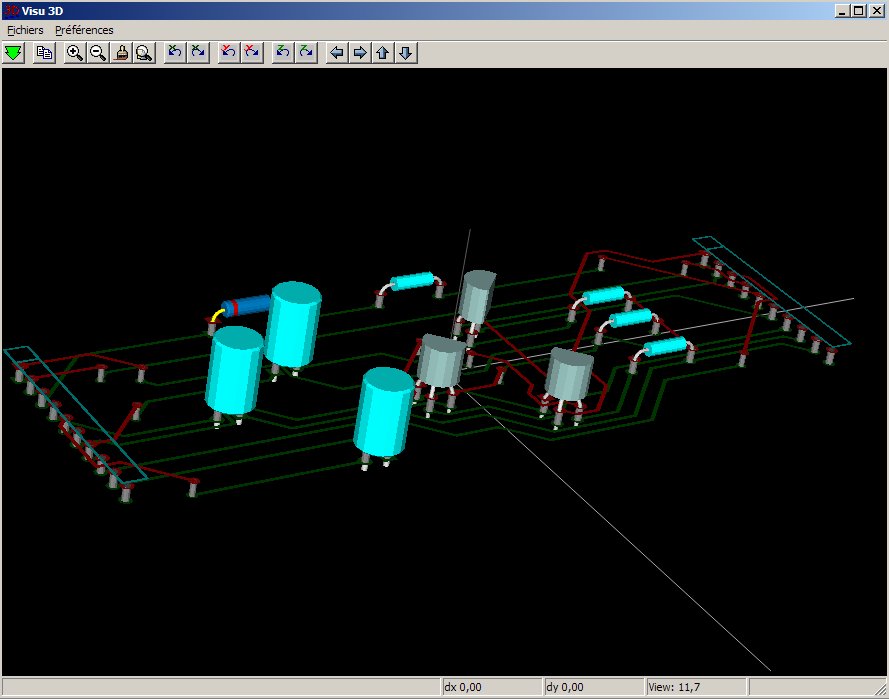Image resolution: width=889 pixels, height=699 pixels.
Task: Zoom out with the minus magnifier
Action: pos(98,53)
